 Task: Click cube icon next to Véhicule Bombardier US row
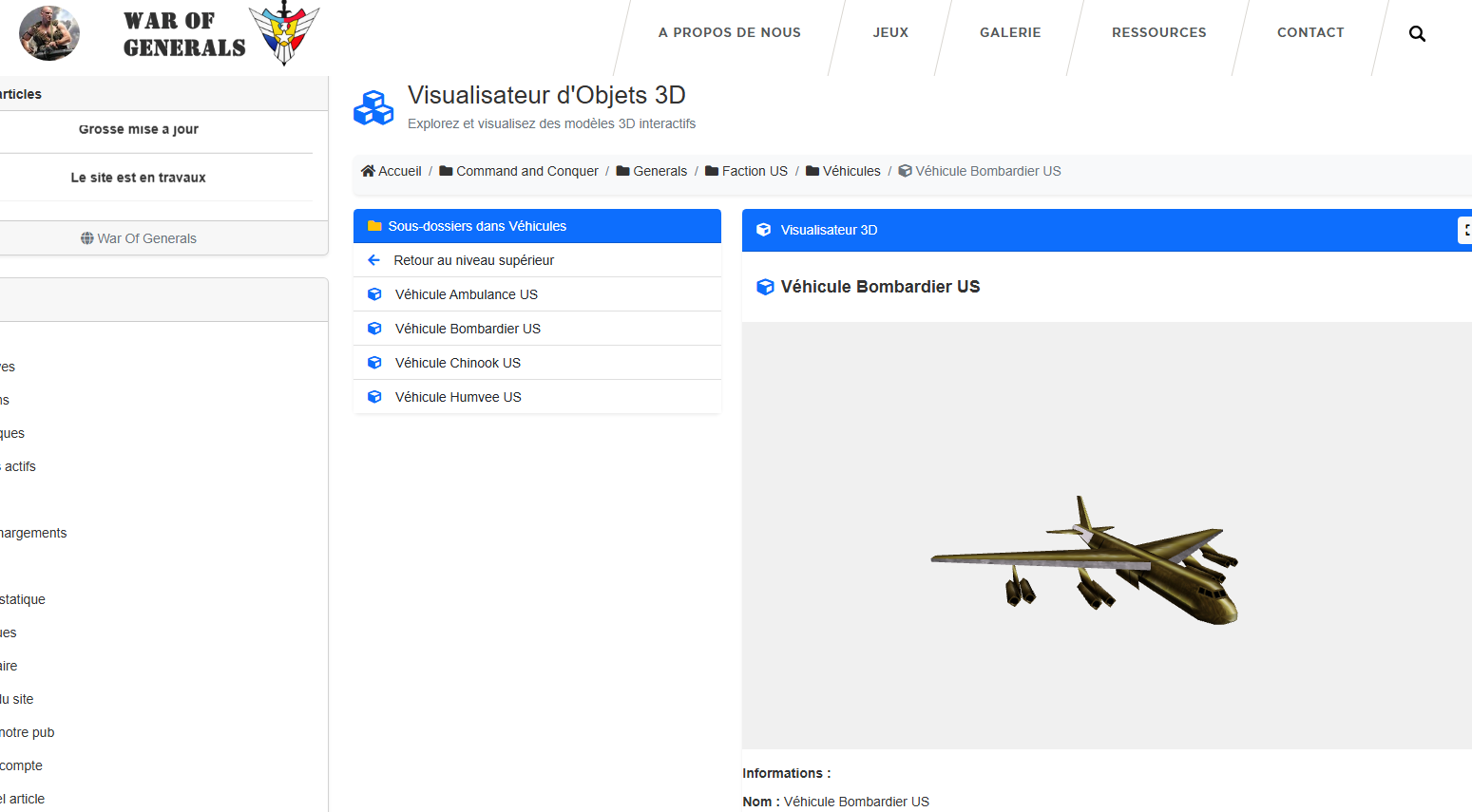click(x=374, y=329)
